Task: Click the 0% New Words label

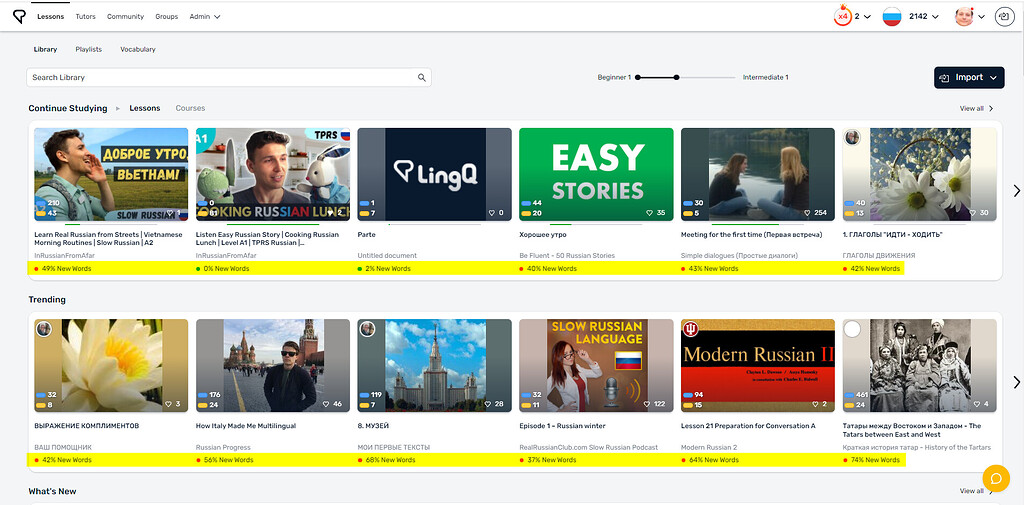Action: coord(227,269)
